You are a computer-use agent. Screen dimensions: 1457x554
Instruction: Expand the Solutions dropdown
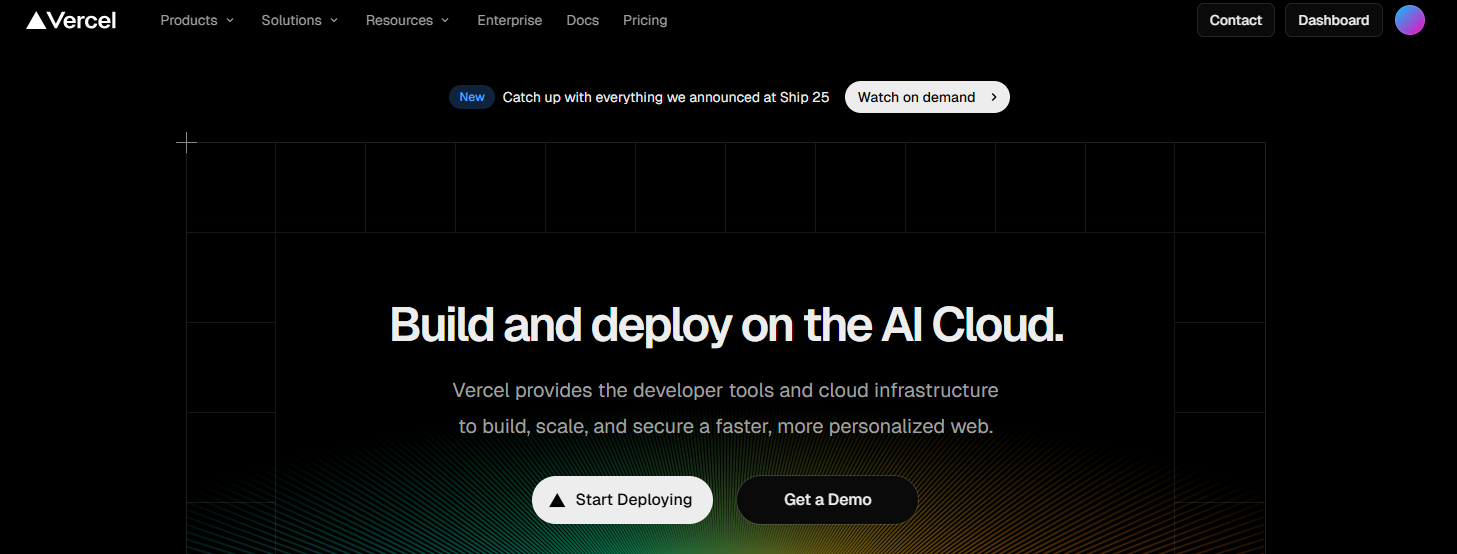pyautogui.click(x=300, y=20)
